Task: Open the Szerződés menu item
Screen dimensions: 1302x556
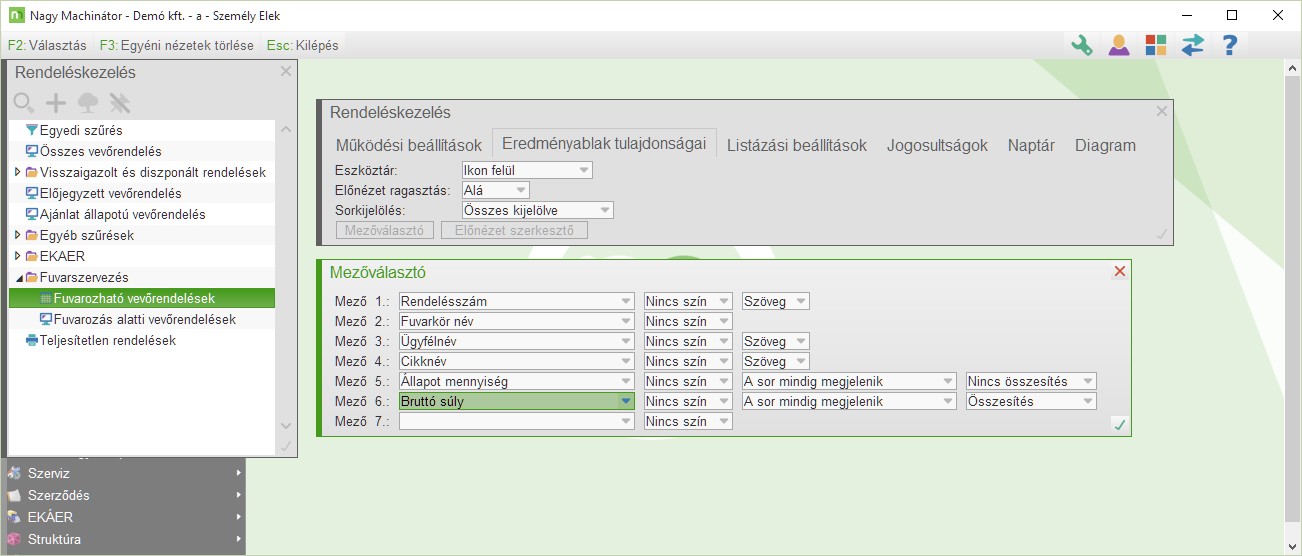Action: pyautogui.click(x=123, y=495)
